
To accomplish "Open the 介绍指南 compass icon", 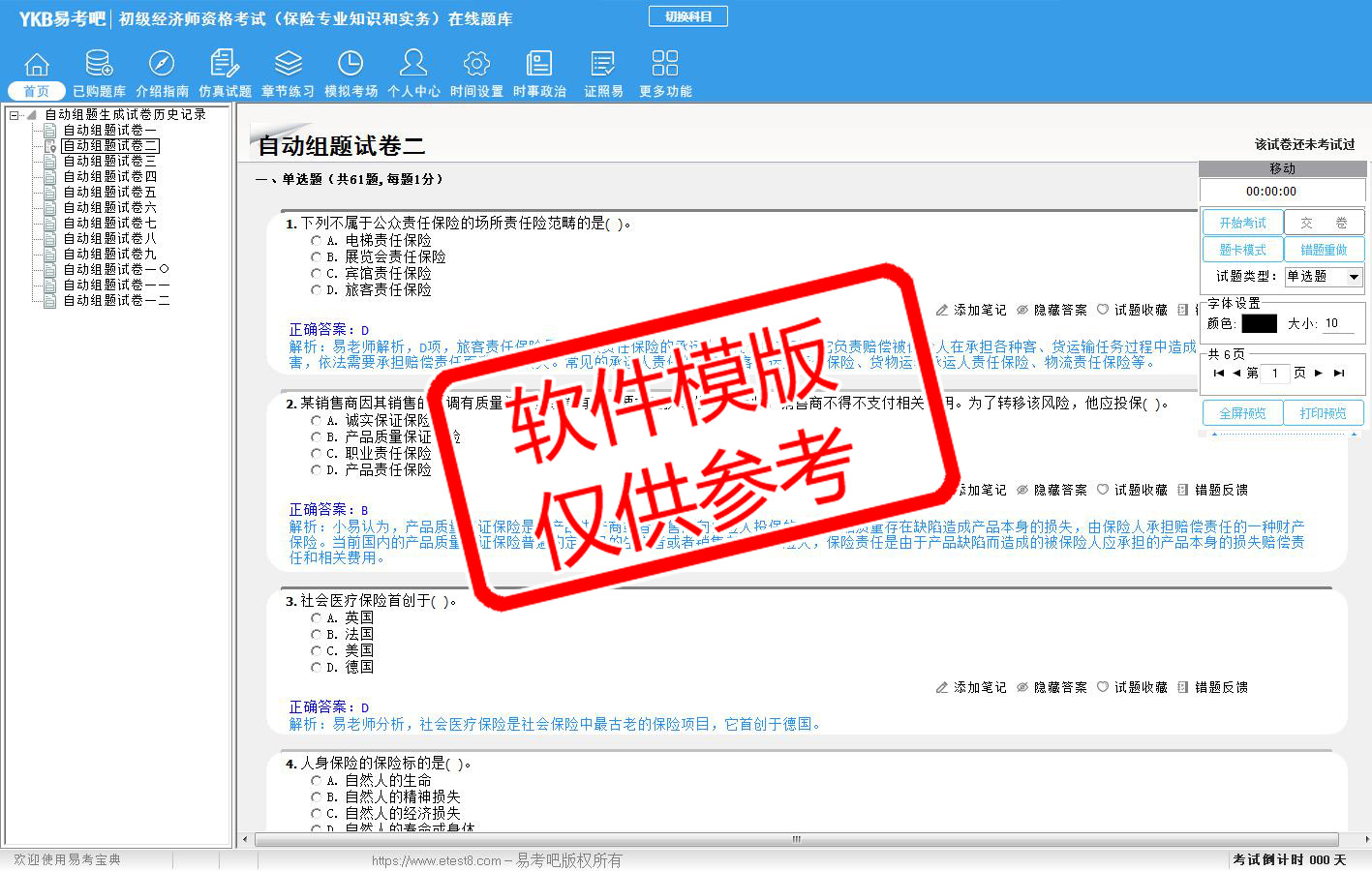I will pyautogui.click(x=162, y=65).
